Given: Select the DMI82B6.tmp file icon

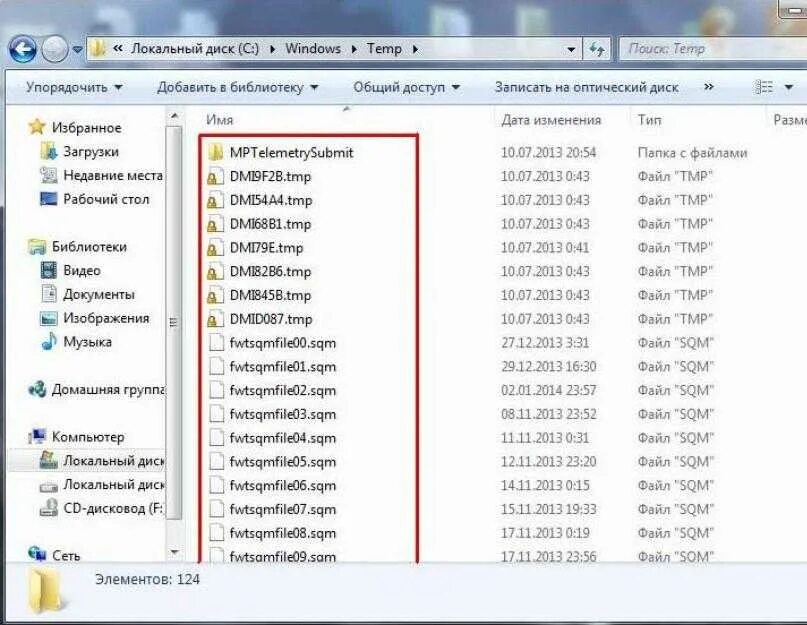Looking at the screenshot, I should [x=216, y=271].
